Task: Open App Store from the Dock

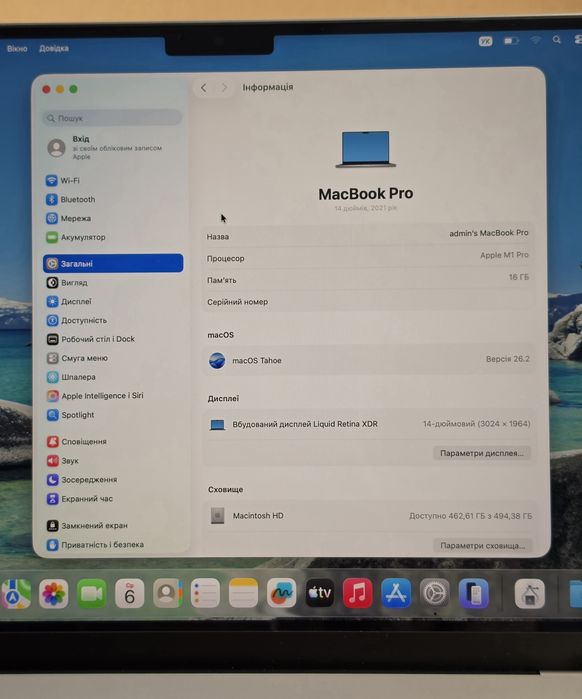Action: coord(396,593)
